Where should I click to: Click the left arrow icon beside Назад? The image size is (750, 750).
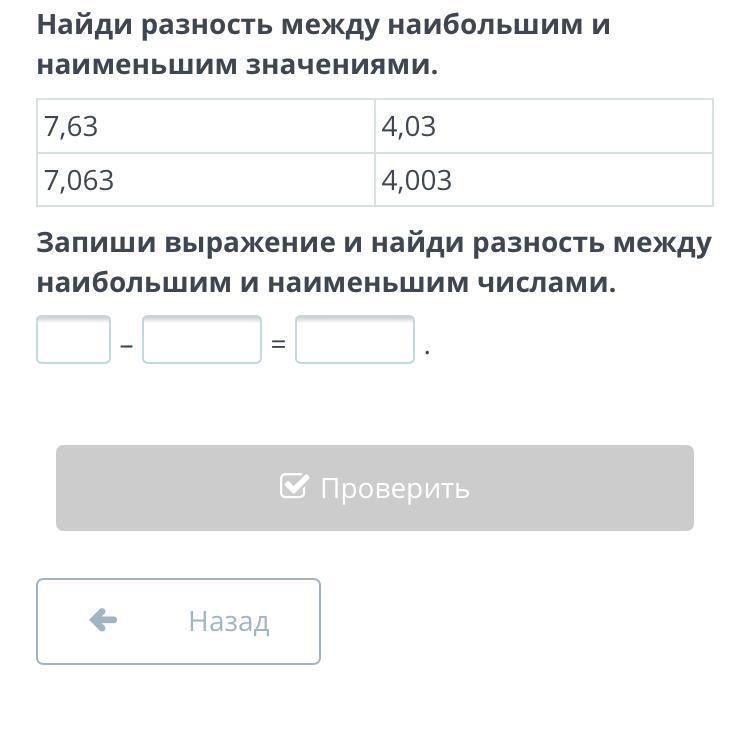pyautogui.click(x=103, y=621)
